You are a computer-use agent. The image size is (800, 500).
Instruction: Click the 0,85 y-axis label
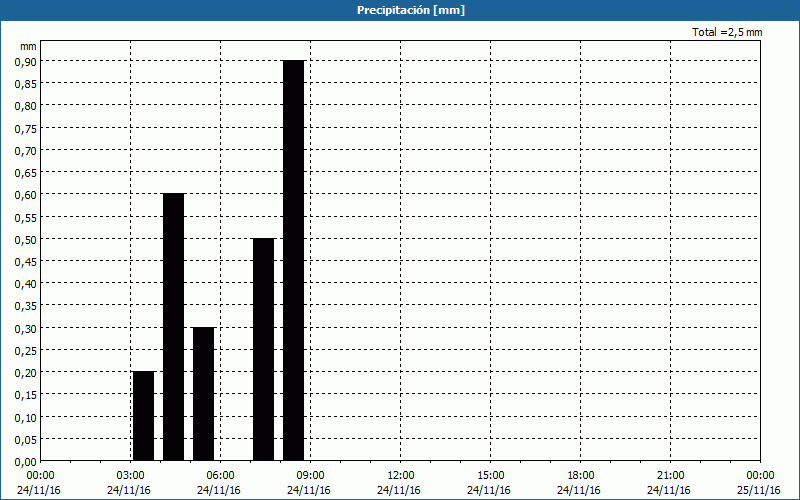pyautogui.click(x=26, y=83)
